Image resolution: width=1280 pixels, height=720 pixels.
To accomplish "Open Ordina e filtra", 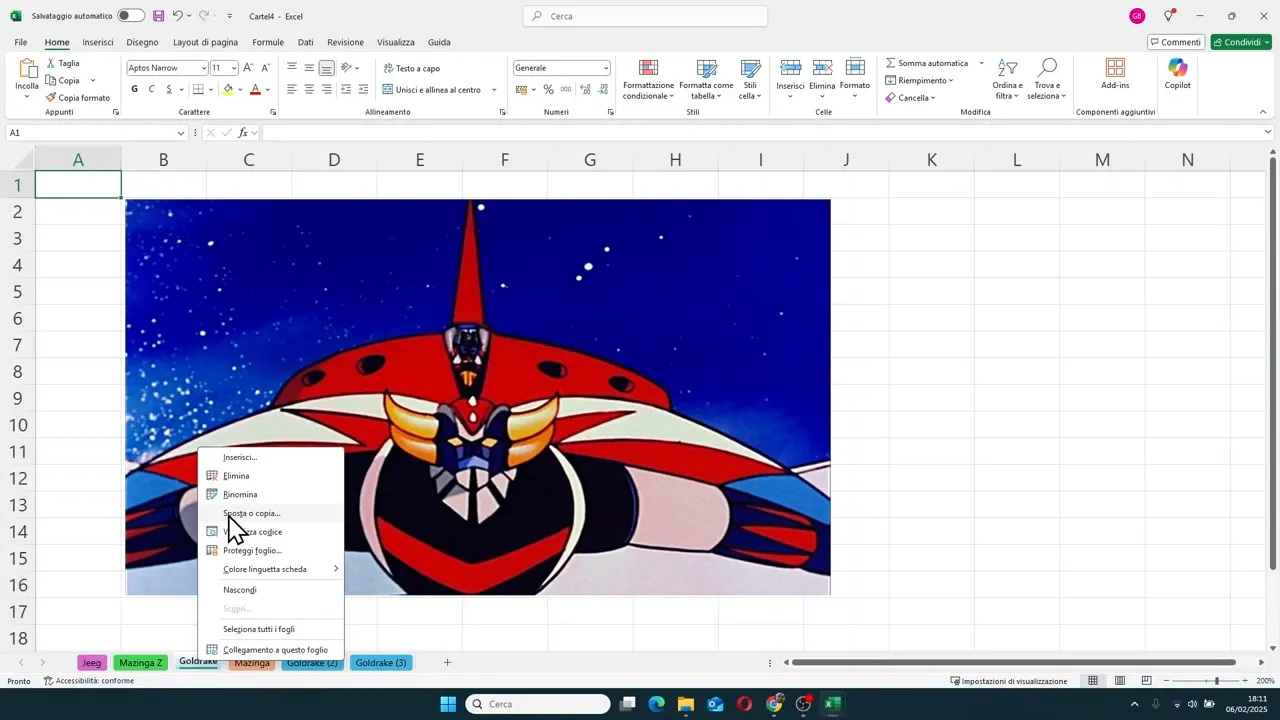I will [x=1007, y=80].
